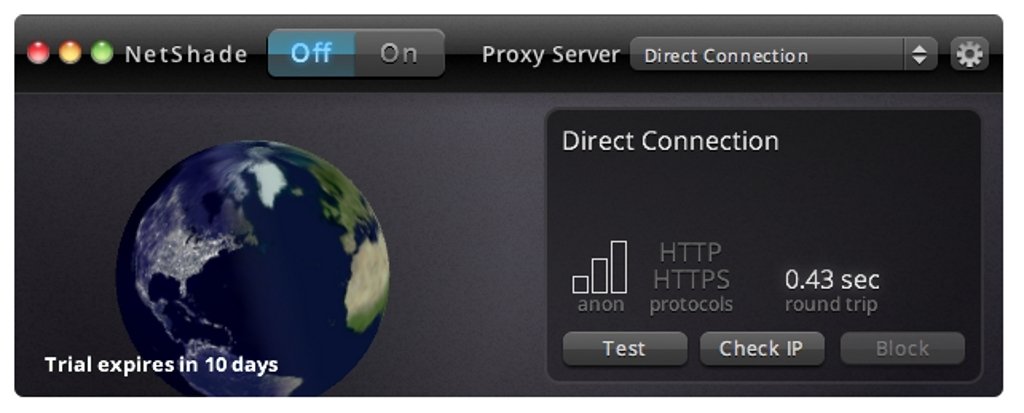Open settings with the gear icon

click(969, 54)
